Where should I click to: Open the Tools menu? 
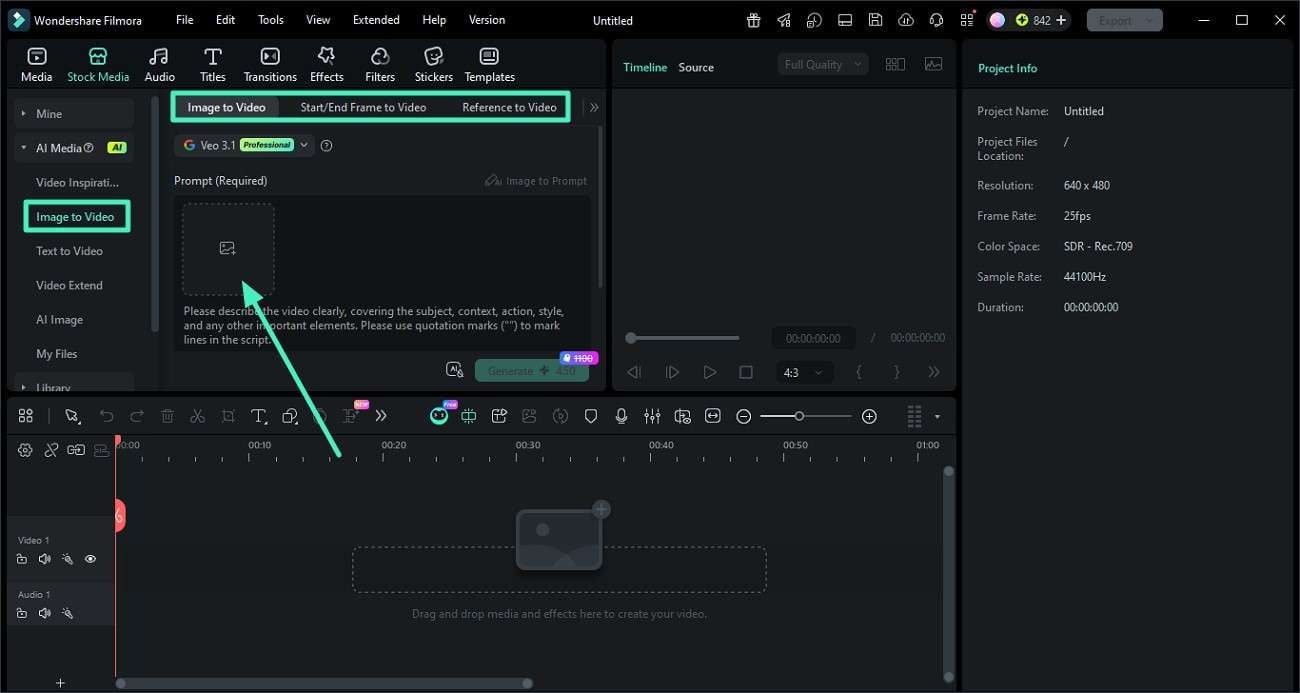[269, 19]
